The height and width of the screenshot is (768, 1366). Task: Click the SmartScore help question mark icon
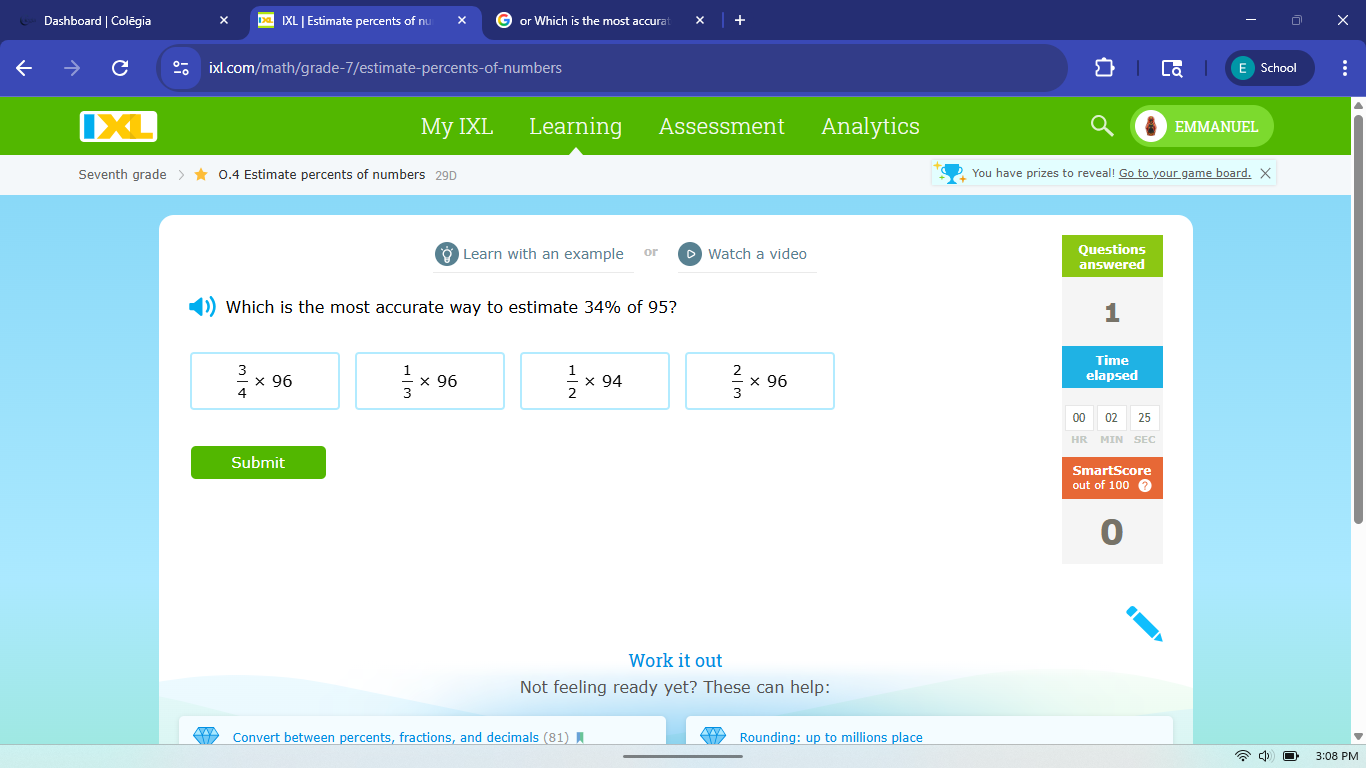[1144, 485]
